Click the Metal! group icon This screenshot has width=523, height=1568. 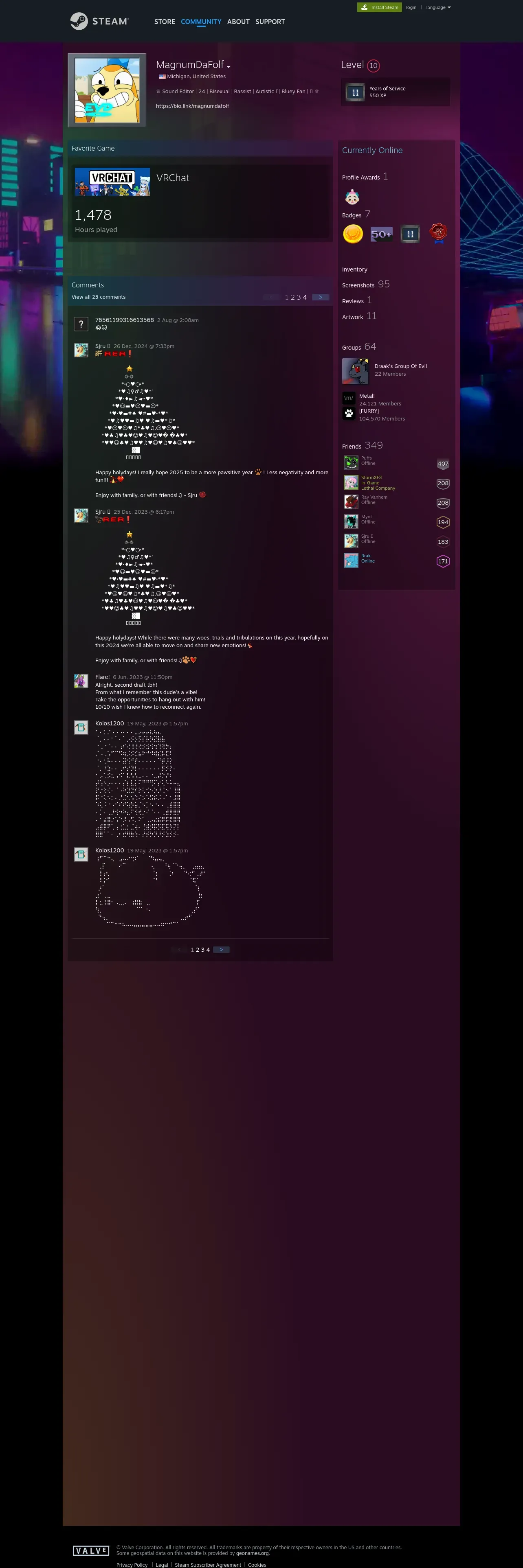(349, 398)
